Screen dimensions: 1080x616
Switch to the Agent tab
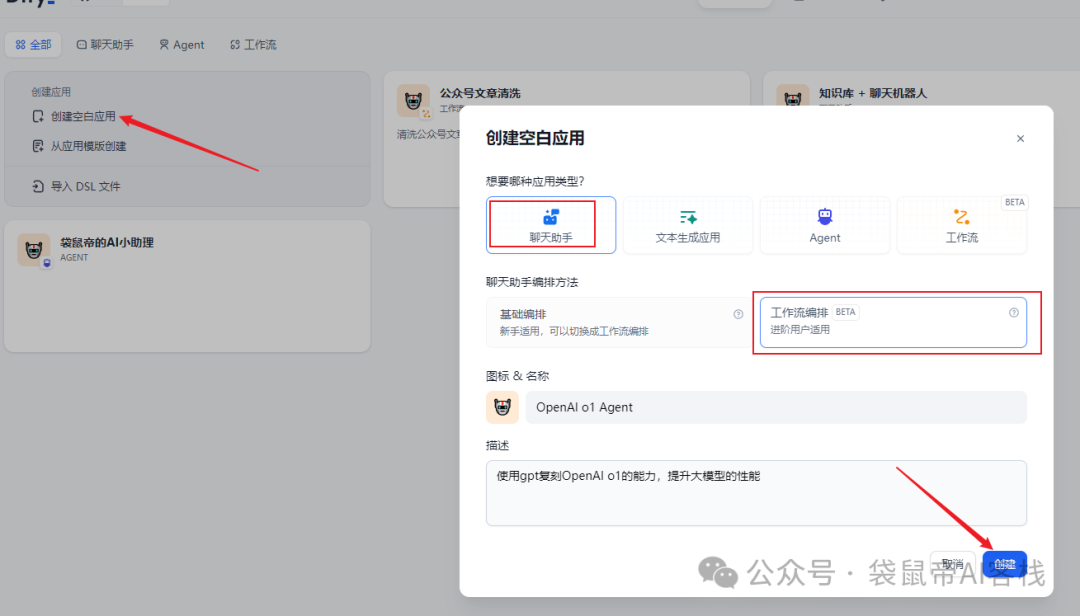pyautogui.click(x=182, y=45)
